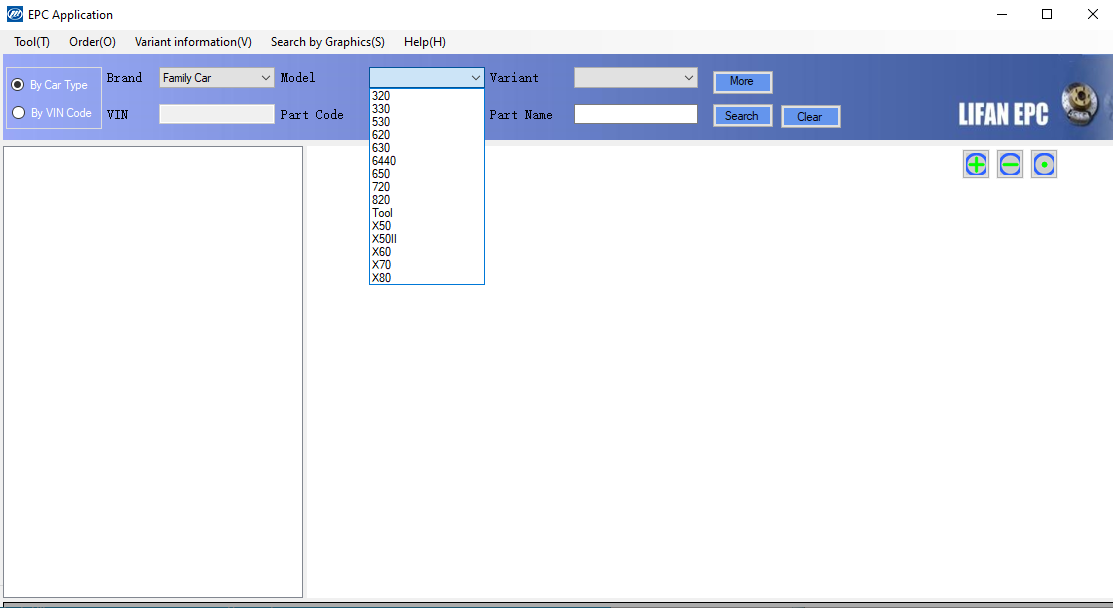
Task: Choose model 630 from the list
Action: (427, 148)
